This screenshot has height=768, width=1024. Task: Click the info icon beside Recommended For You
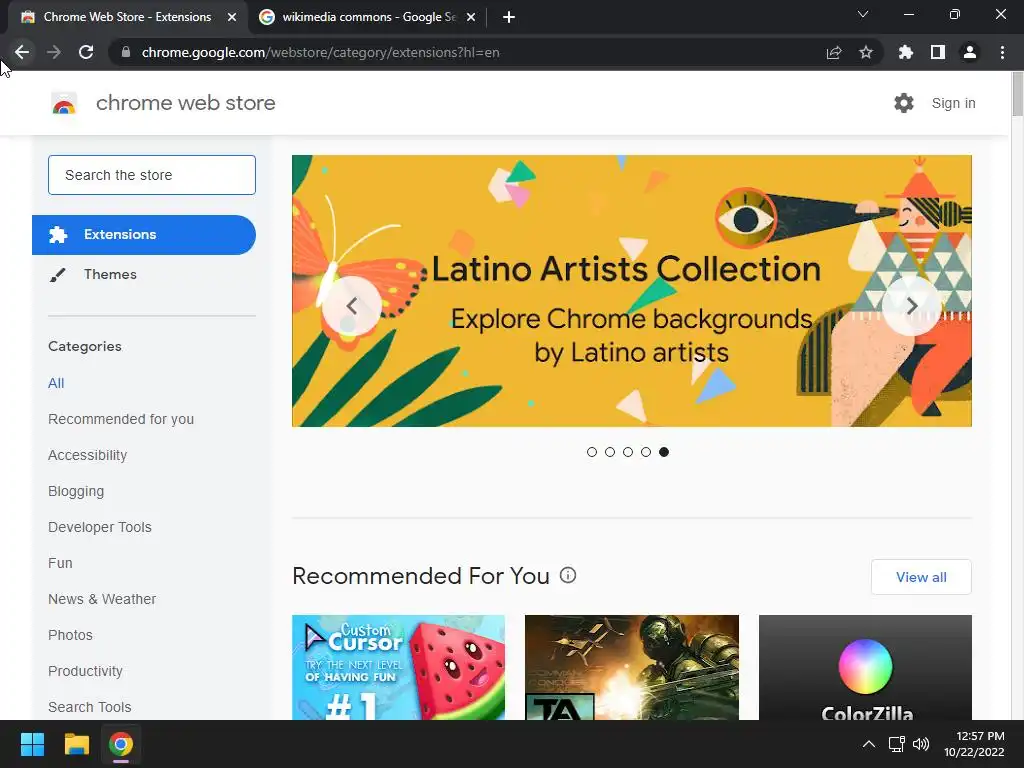[568, 575]
